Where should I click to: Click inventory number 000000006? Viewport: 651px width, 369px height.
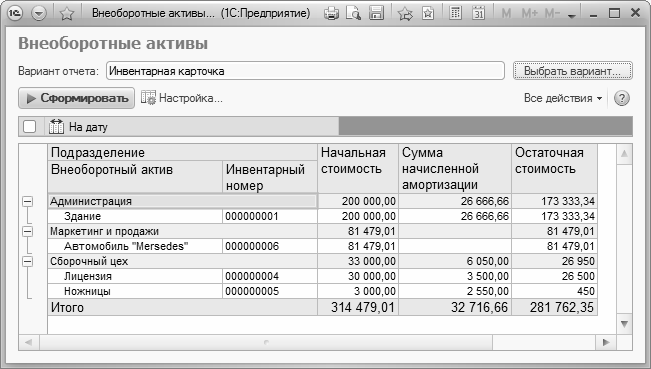point(270,246)
